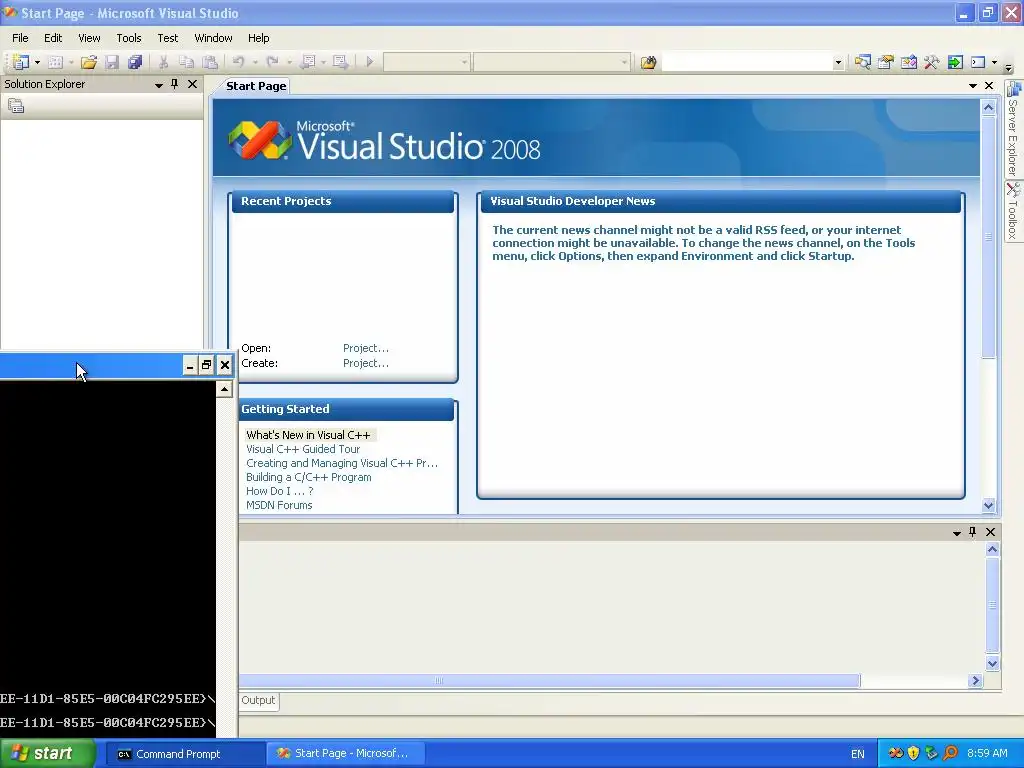Viewport: 1024px width, 768px height.
Task: Open MSDN Forums link
Action: pos(279,505)
